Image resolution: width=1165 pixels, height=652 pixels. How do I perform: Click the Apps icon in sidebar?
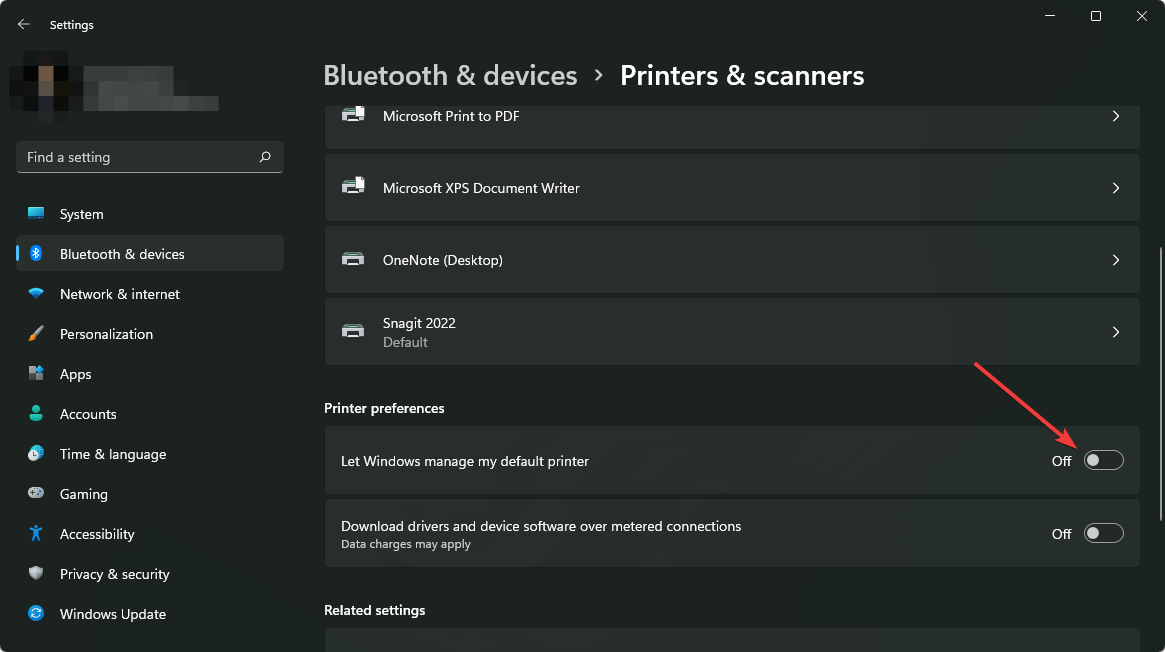click(36, 373)
